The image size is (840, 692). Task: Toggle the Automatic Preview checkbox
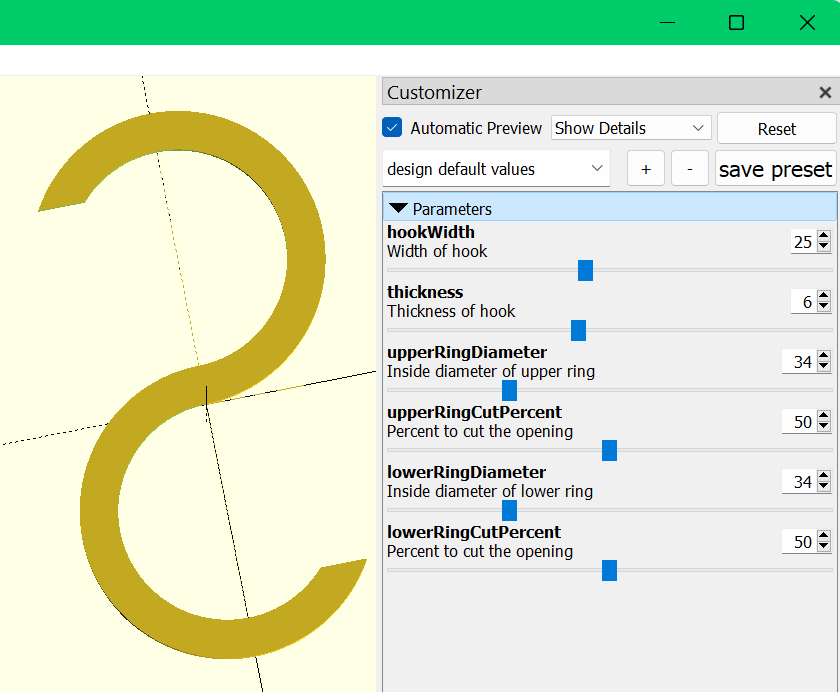point(392,128)
